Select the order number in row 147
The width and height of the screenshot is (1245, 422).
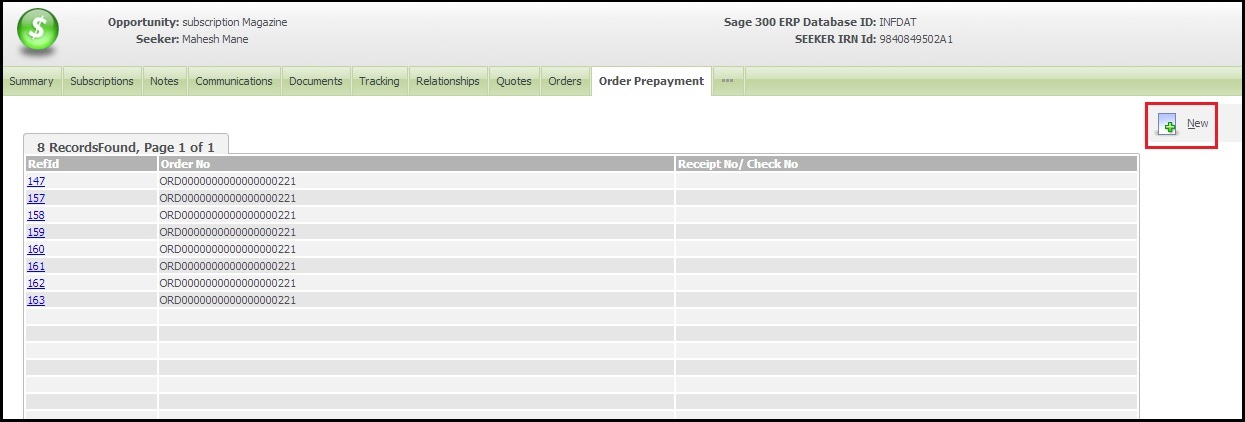tap(228, 181)
